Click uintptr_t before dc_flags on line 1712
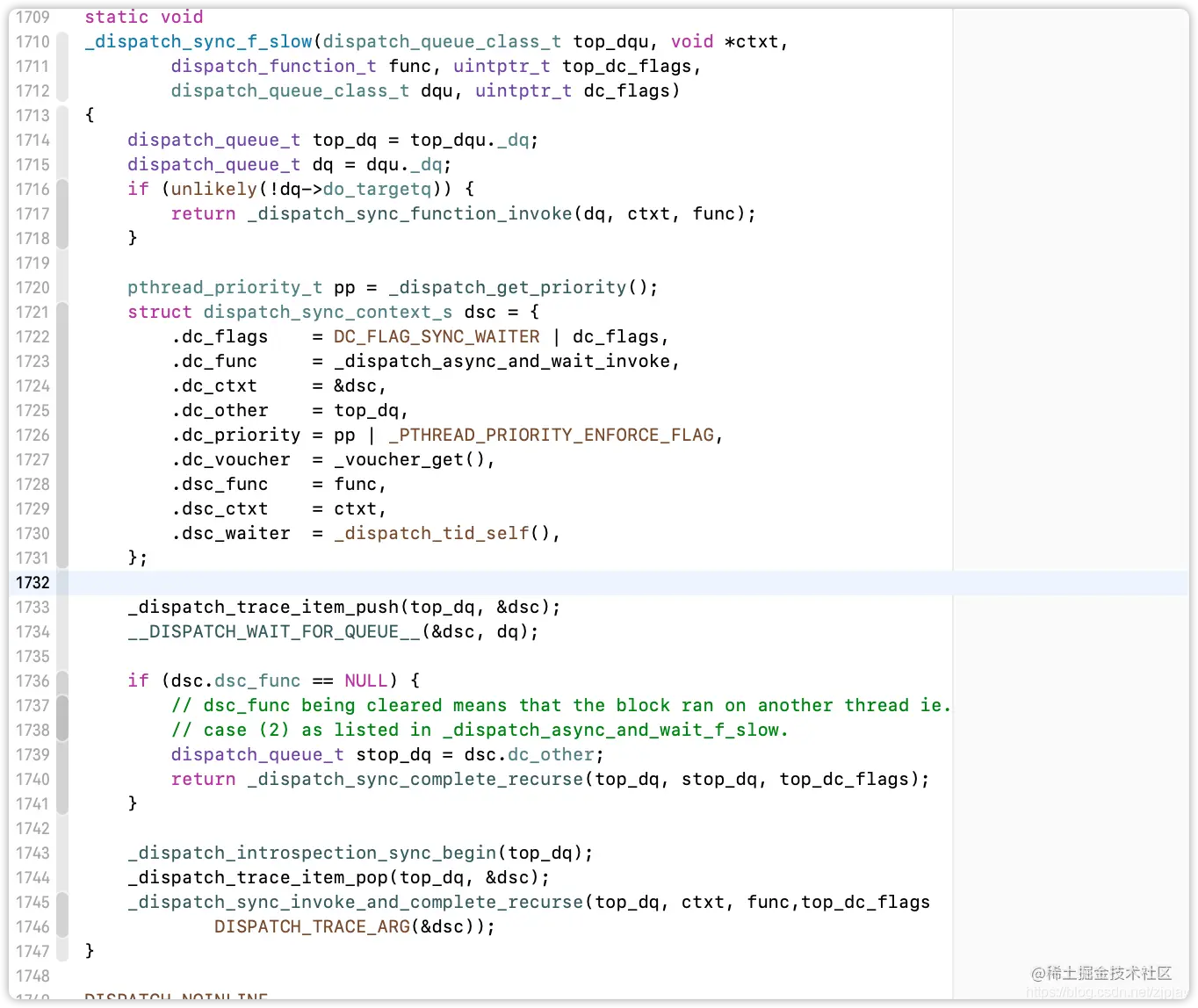Viewport: 1198px width, 1008px height. pos(523,90)
